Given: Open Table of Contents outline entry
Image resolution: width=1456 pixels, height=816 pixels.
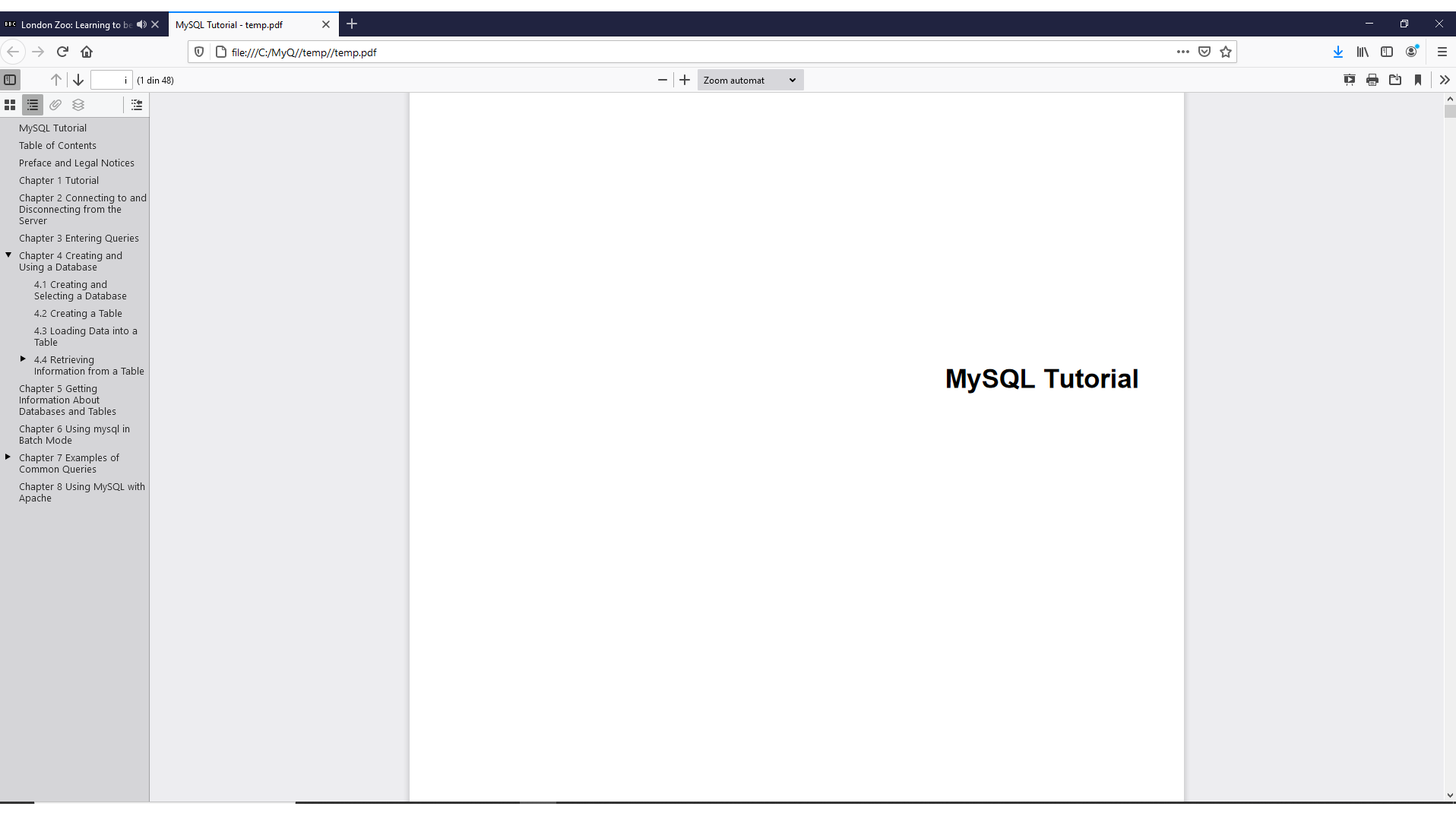Looking at the screenshot, I should click(58, 145).
